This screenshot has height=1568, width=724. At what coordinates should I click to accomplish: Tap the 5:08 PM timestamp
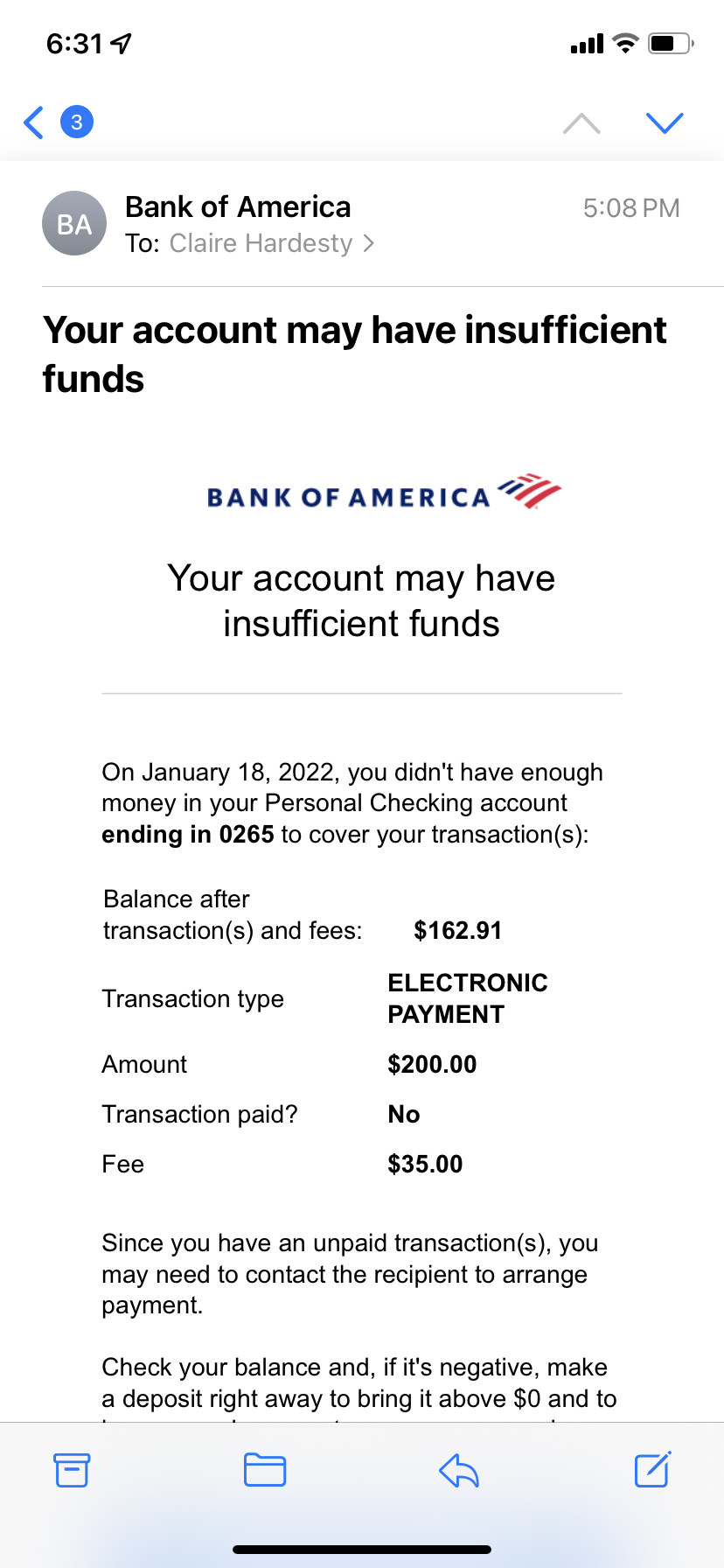631,208
